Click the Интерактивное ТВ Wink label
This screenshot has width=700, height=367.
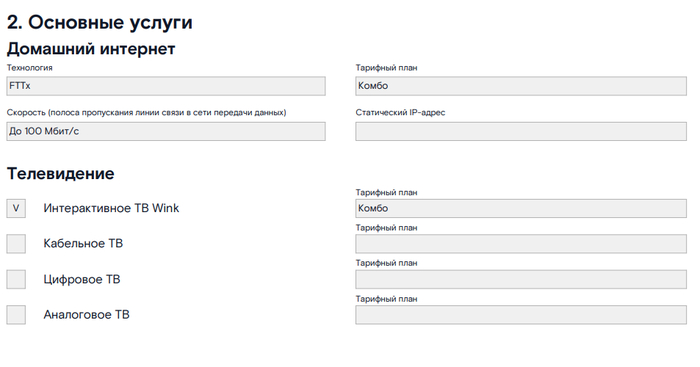[111, 208]
